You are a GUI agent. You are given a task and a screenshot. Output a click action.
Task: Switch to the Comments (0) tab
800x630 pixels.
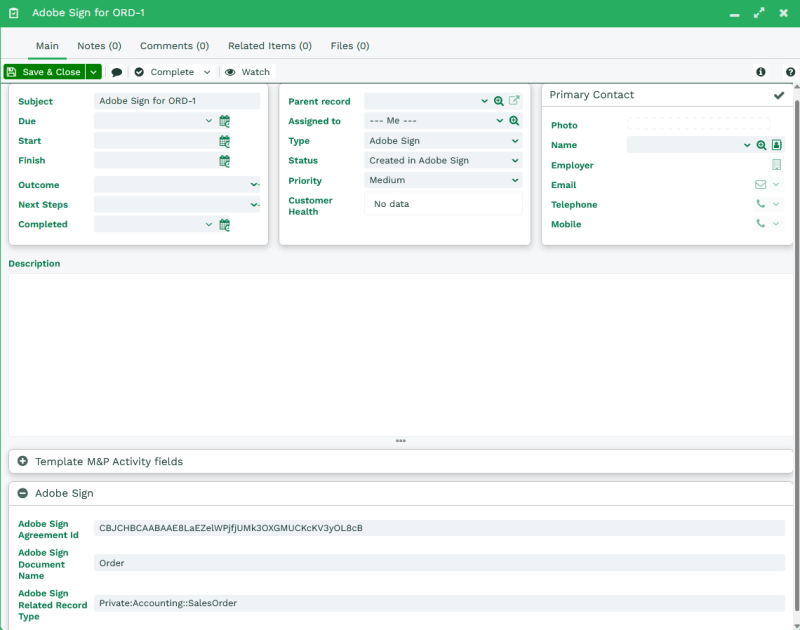click(x=174, y=46)
